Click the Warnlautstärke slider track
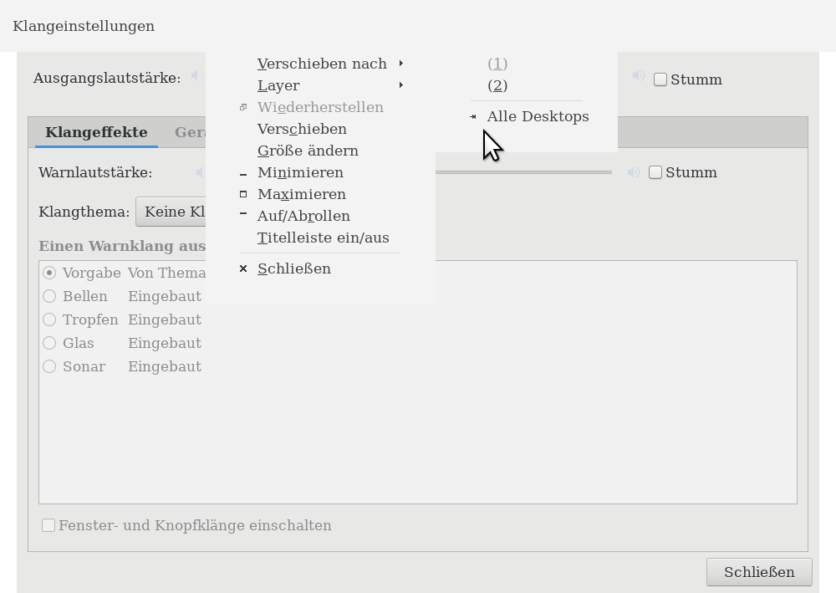836x593 pixels. pyautogui.click(x=525, y=172)
